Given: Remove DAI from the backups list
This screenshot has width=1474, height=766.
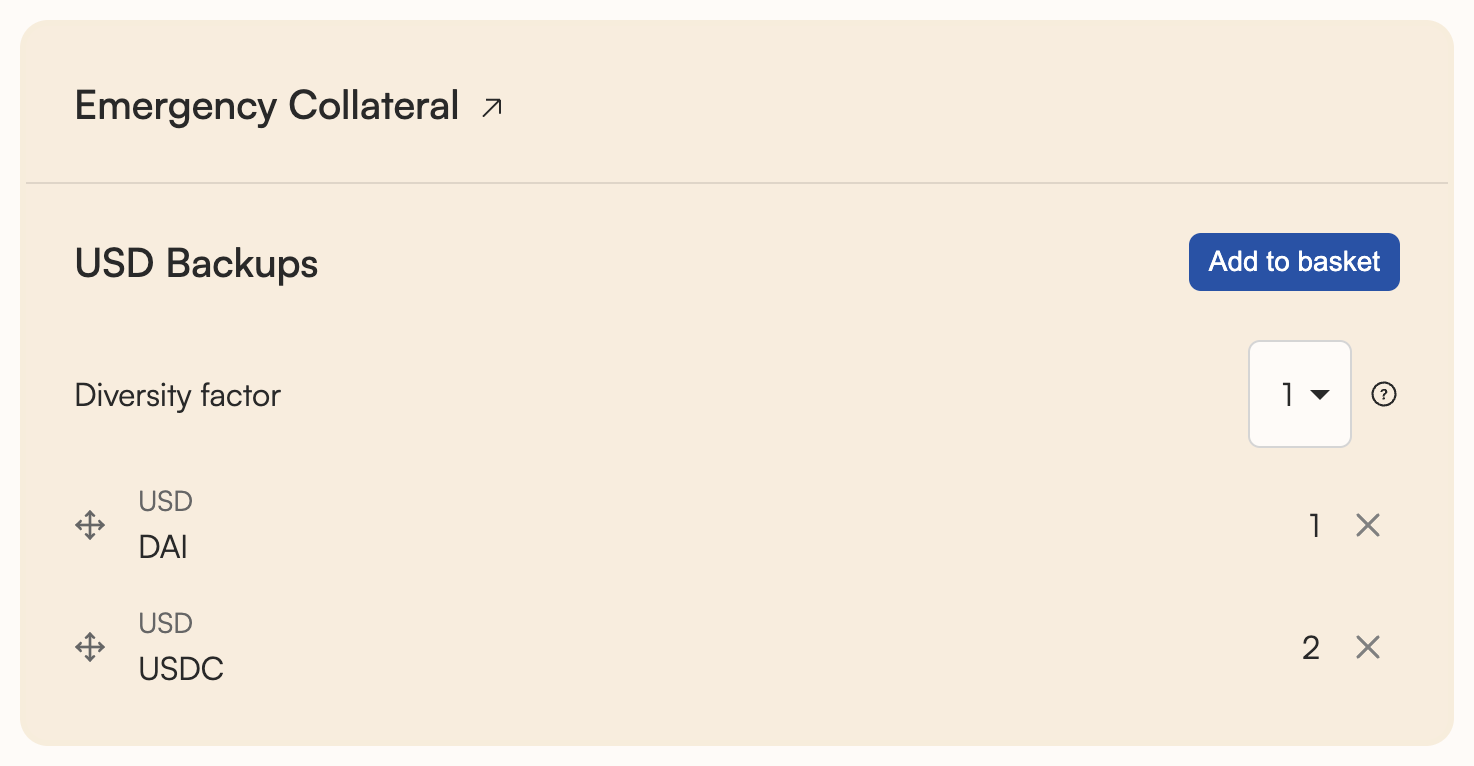Looking at the screenshot, I should 1368,525.
